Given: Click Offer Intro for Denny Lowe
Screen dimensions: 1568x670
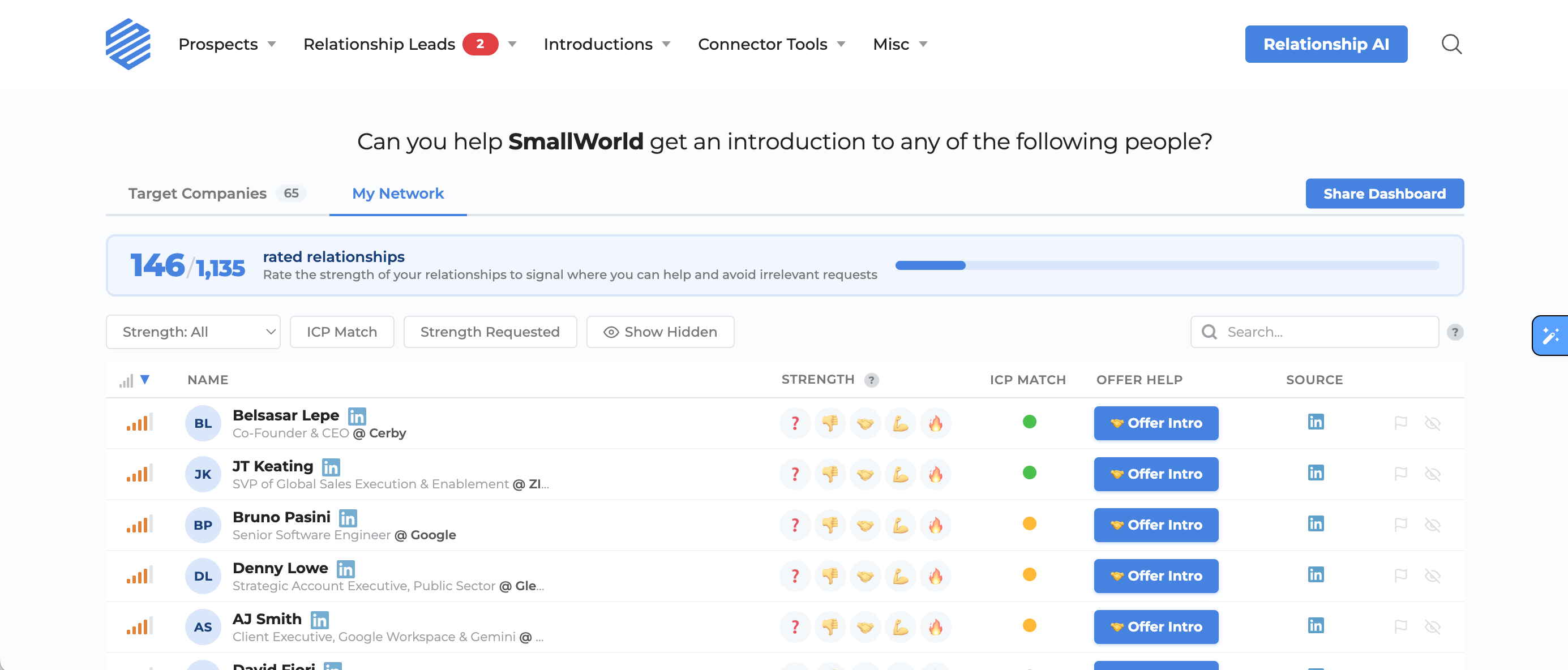Looking at the screenshot, I should click(x=1155, y=575).
